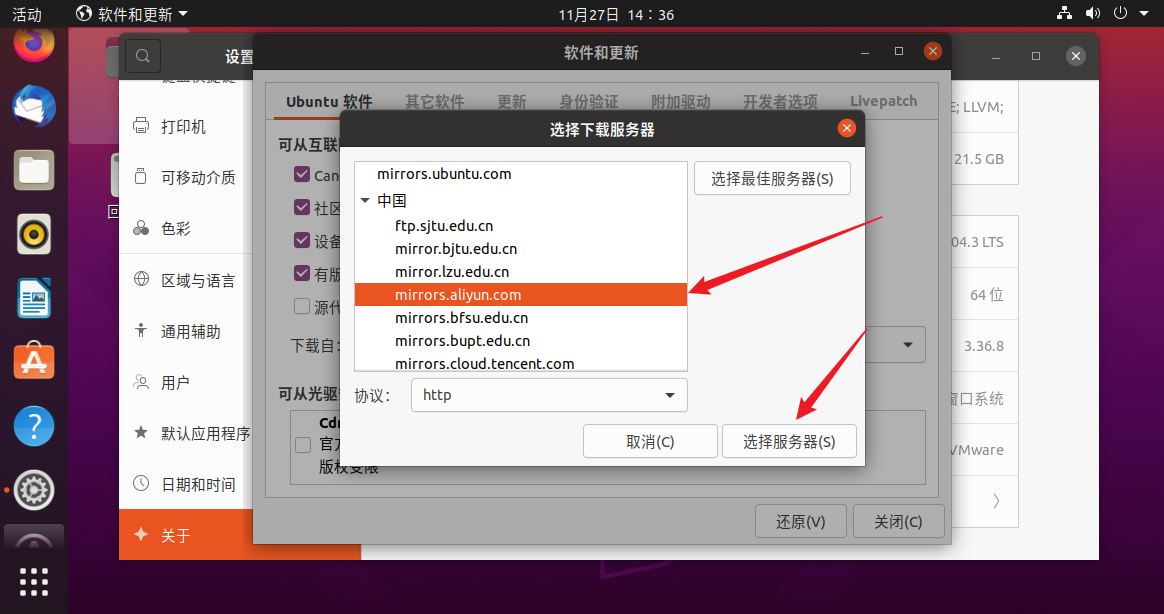The height and width of the screenshot is (614, 1164).
Task: Open 色彩 in Settings sidebar
Action: pyautogui.click(x=186, y=229)
